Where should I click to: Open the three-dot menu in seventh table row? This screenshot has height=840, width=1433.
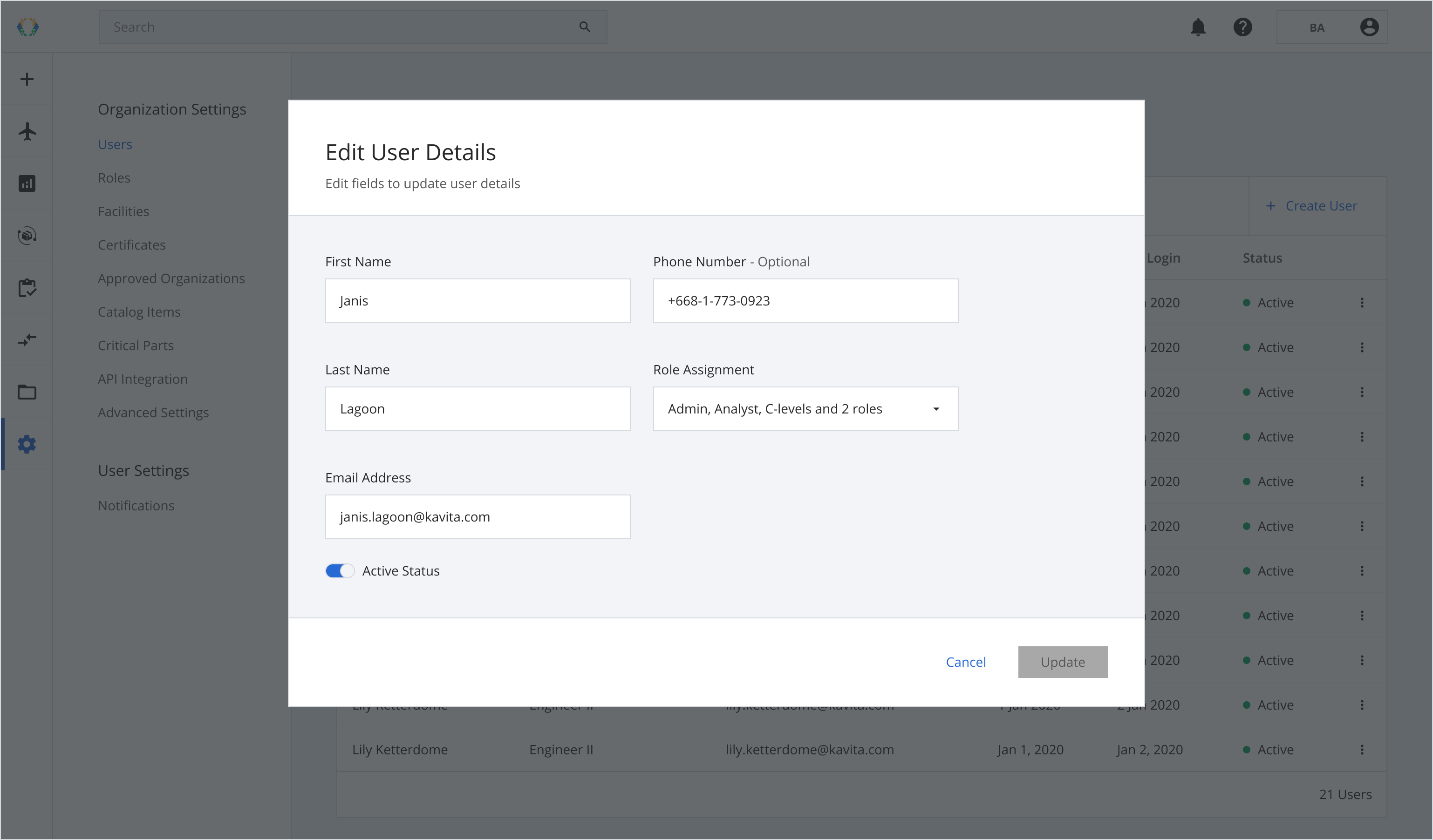[1361, 570]
